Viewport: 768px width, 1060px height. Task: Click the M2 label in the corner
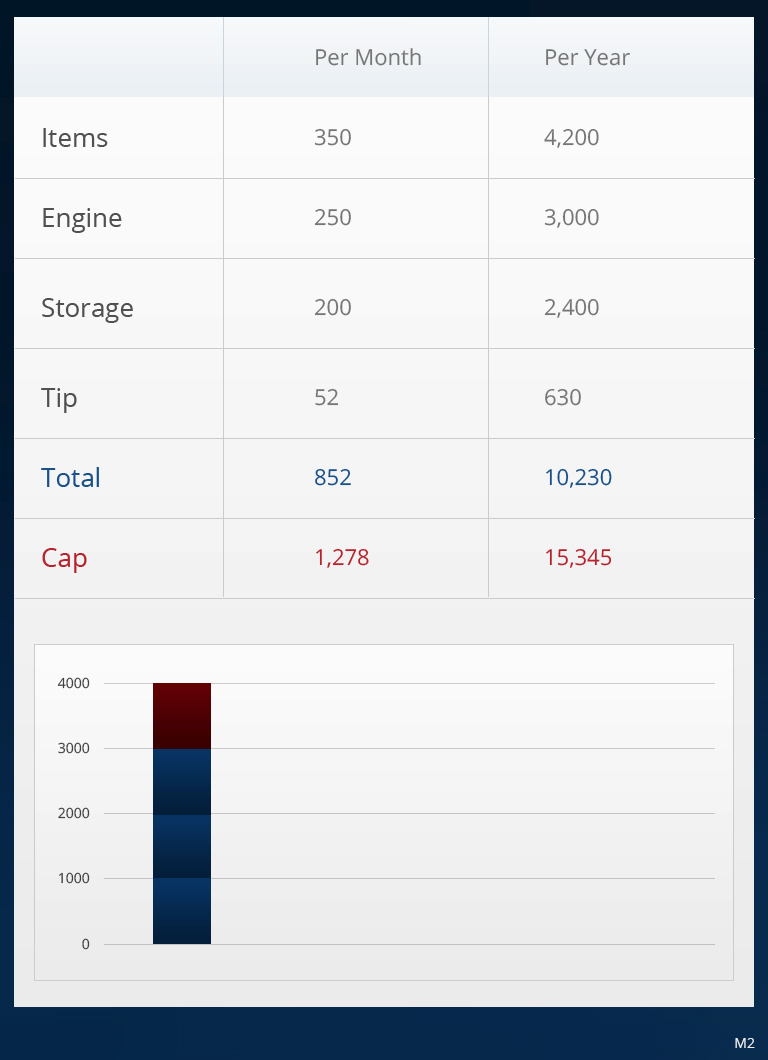coord(744,1043)
